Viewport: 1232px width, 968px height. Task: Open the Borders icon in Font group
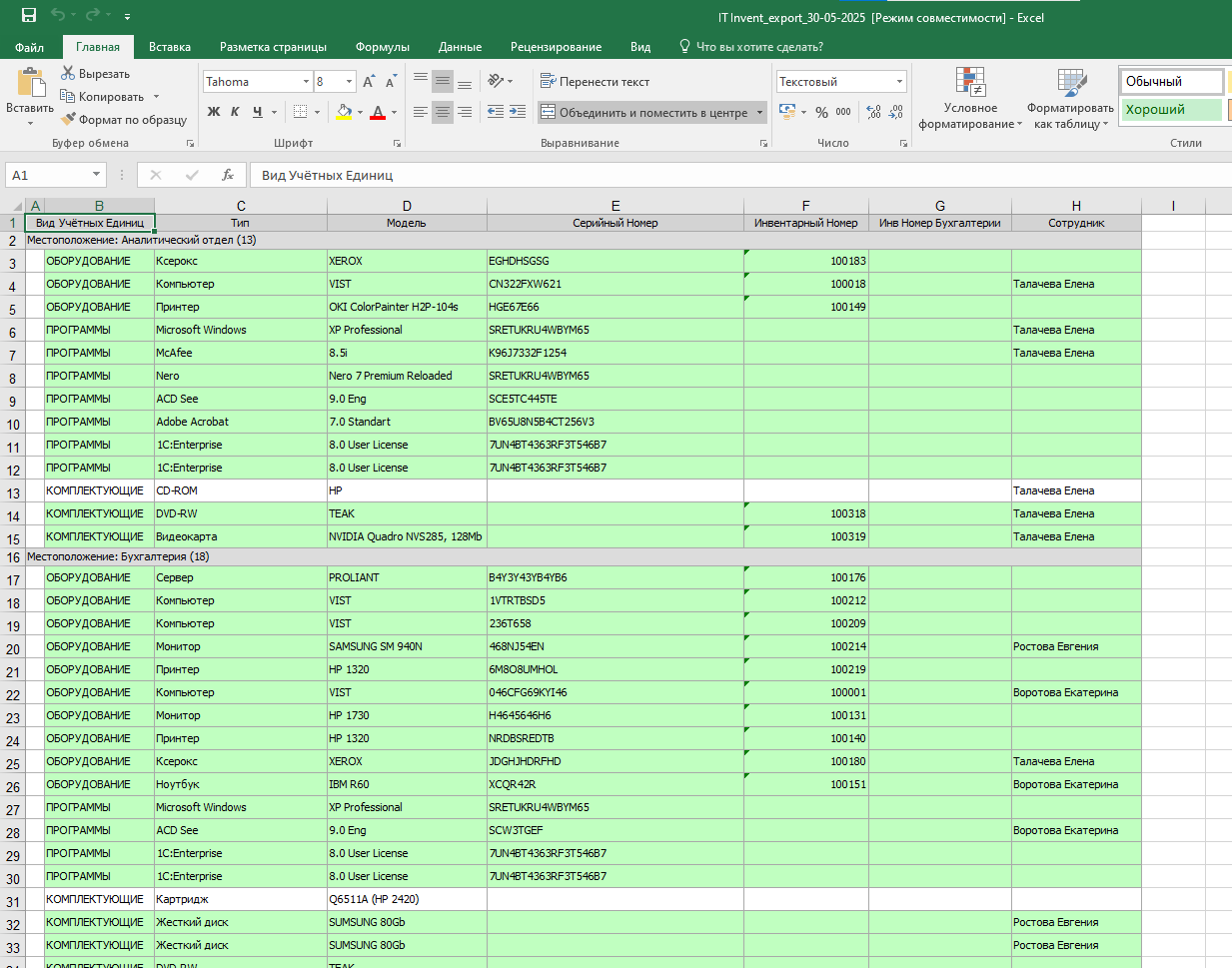(300, 112)
